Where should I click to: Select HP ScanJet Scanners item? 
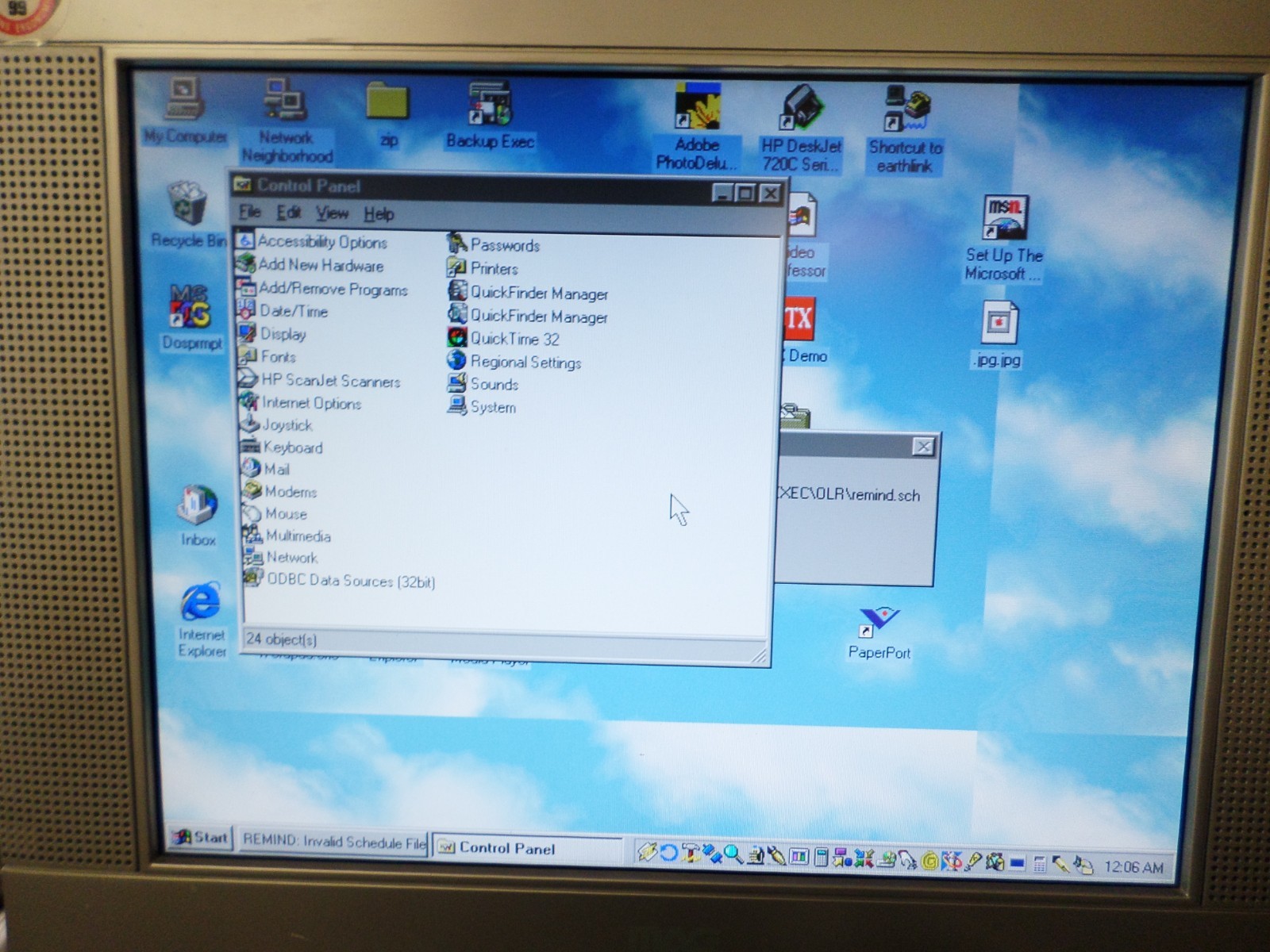[x=321, y=381]
